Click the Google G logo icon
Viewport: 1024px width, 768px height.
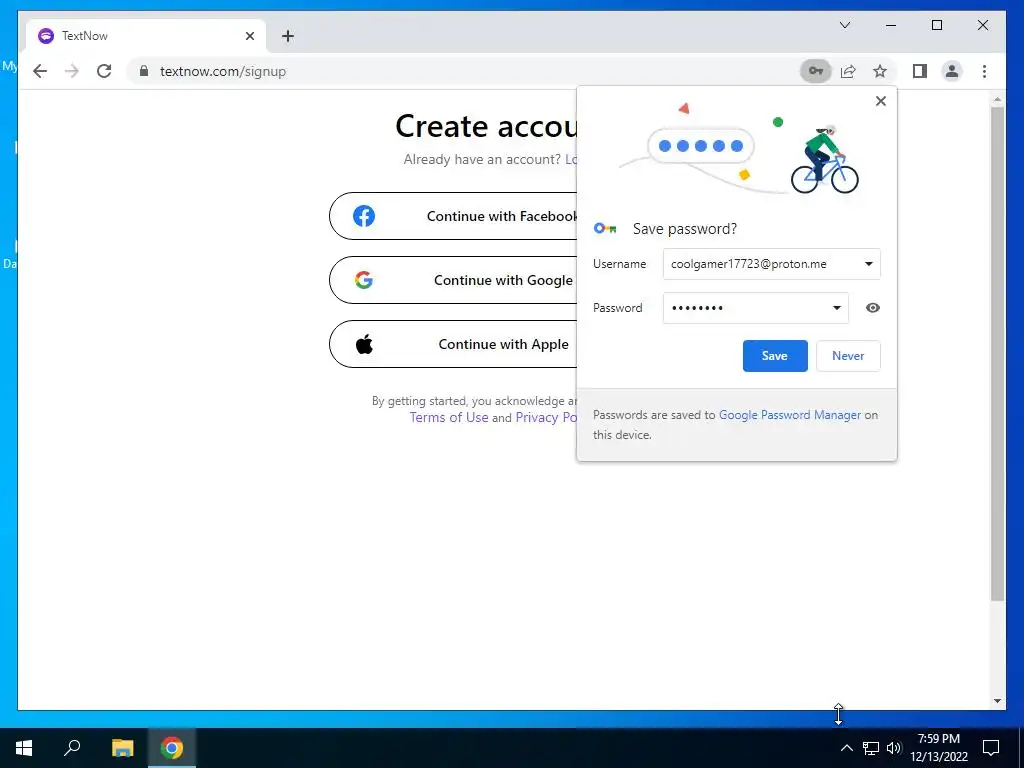364,280
